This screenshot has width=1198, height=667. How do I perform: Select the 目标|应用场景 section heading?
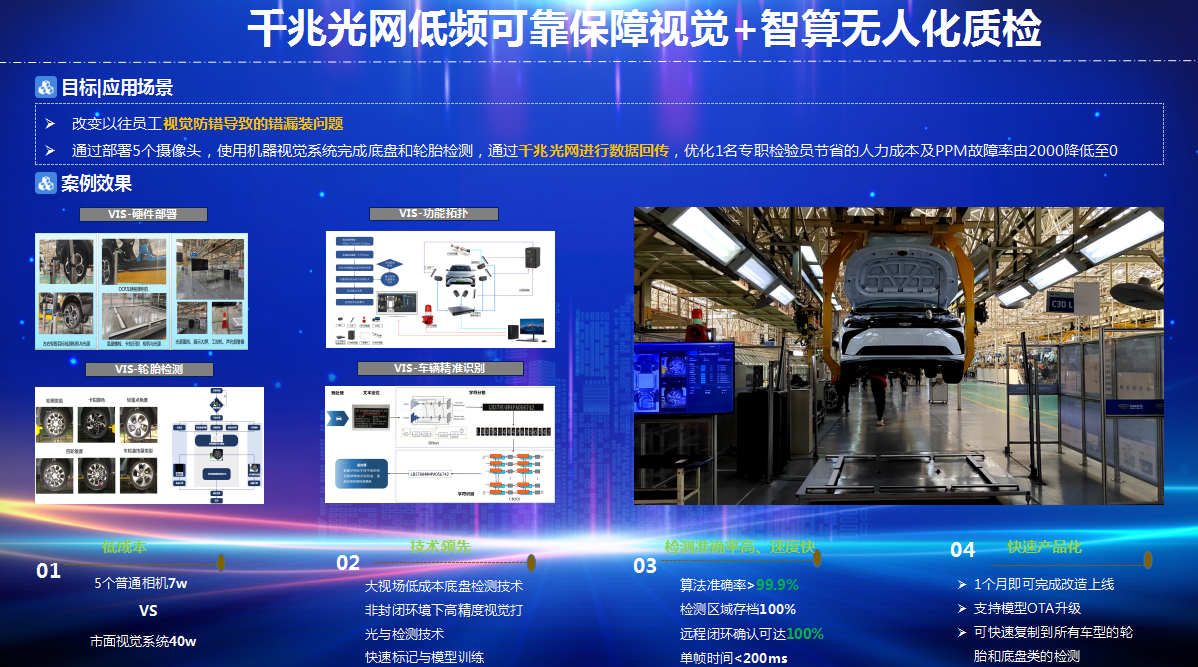pyautogui.click(x=117, y=88)
